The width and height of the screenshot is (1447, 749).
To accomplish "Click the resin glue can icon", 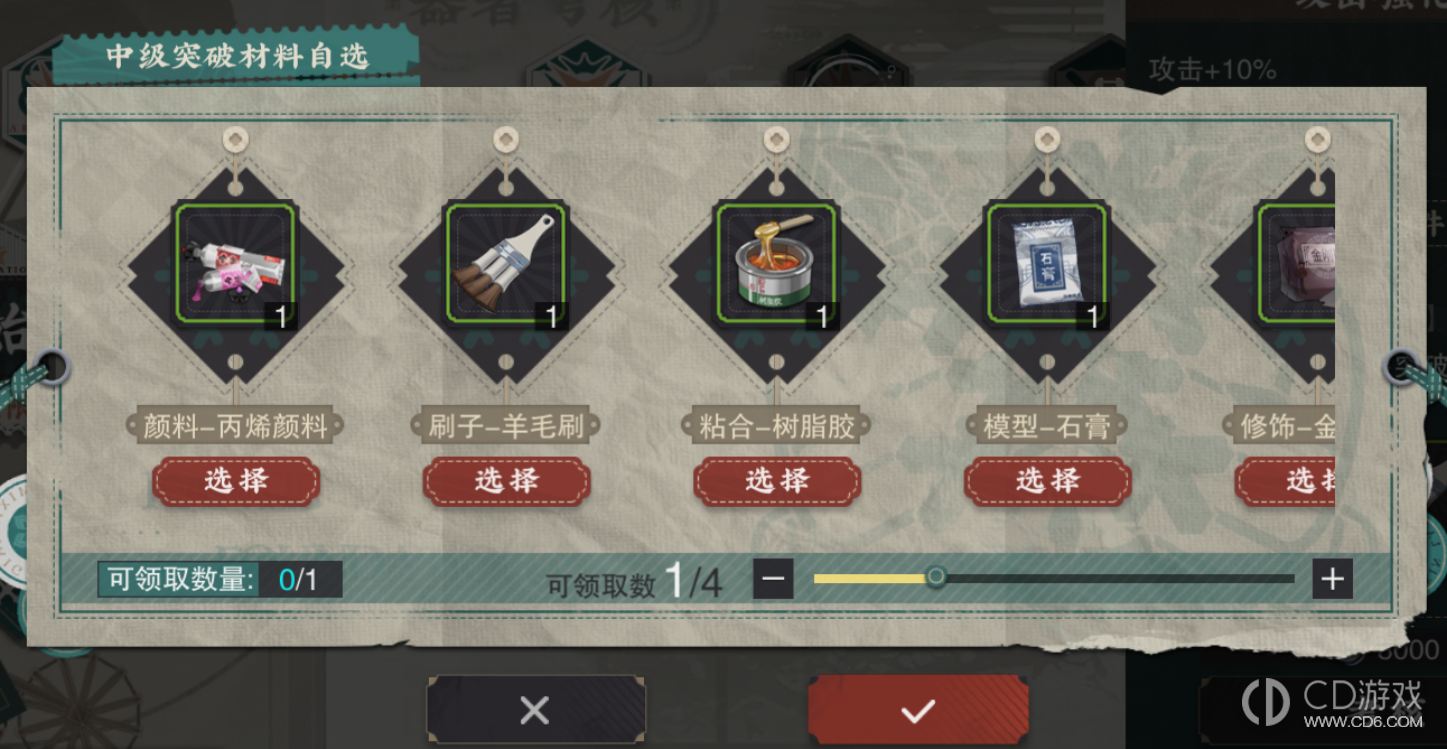I will point(776,265).
